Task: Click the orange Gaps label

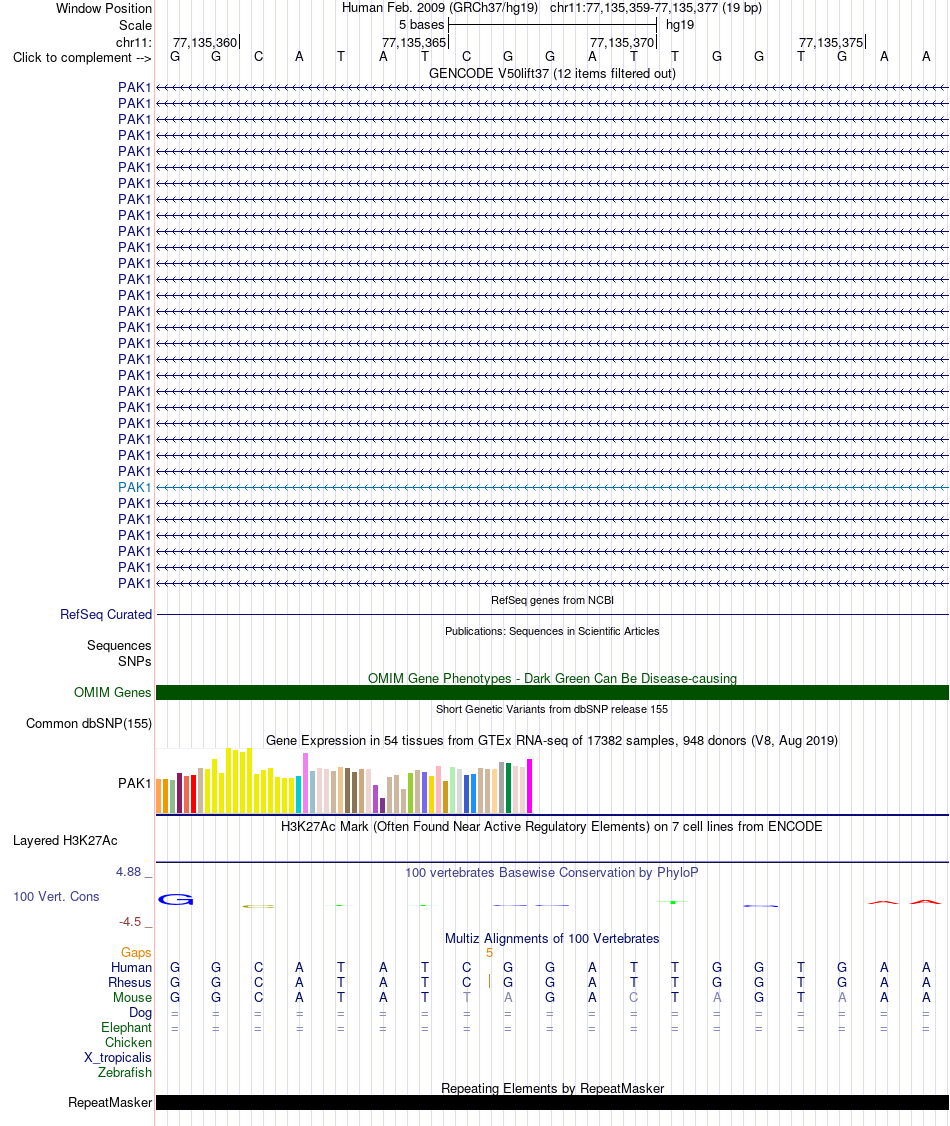Action: click(136, 952)
